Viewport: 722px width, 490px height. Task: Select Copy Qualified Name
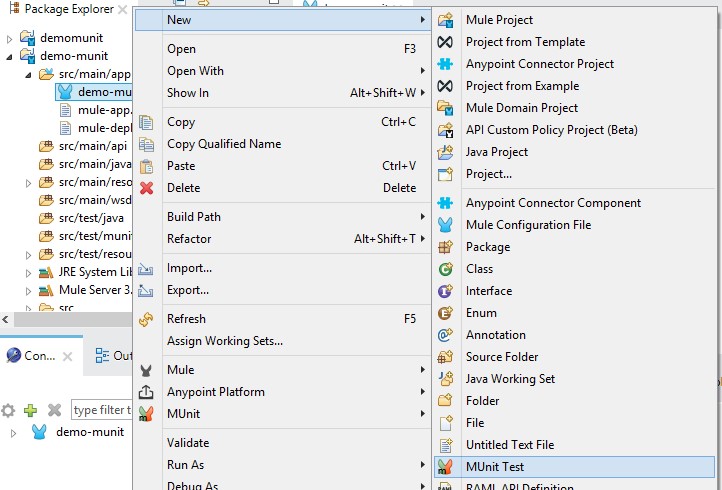point(283,144)
